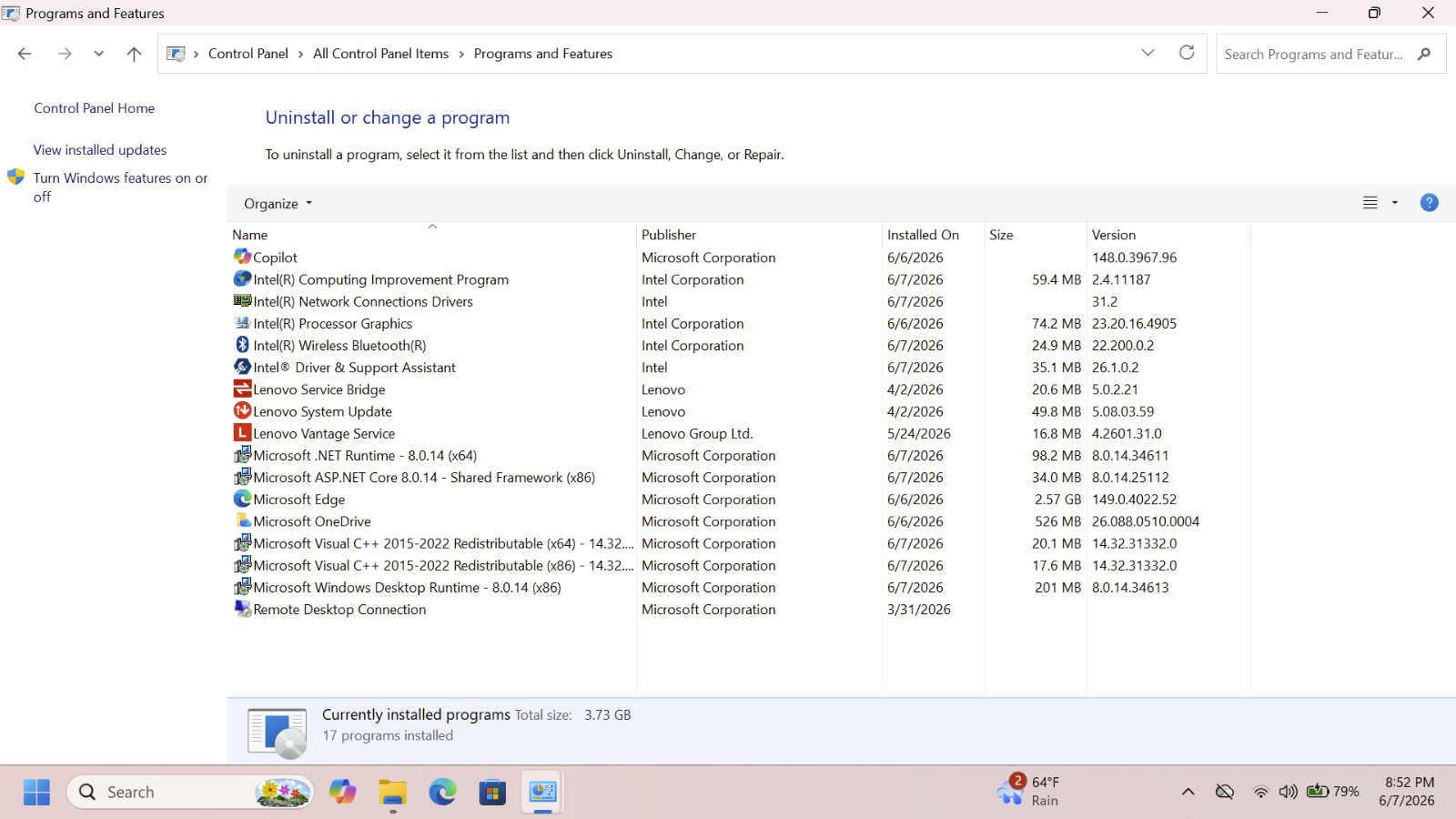Click the Intel Network Connections Drivers icon
Screen dimensions: 1456x819
[x=242, y=300]
